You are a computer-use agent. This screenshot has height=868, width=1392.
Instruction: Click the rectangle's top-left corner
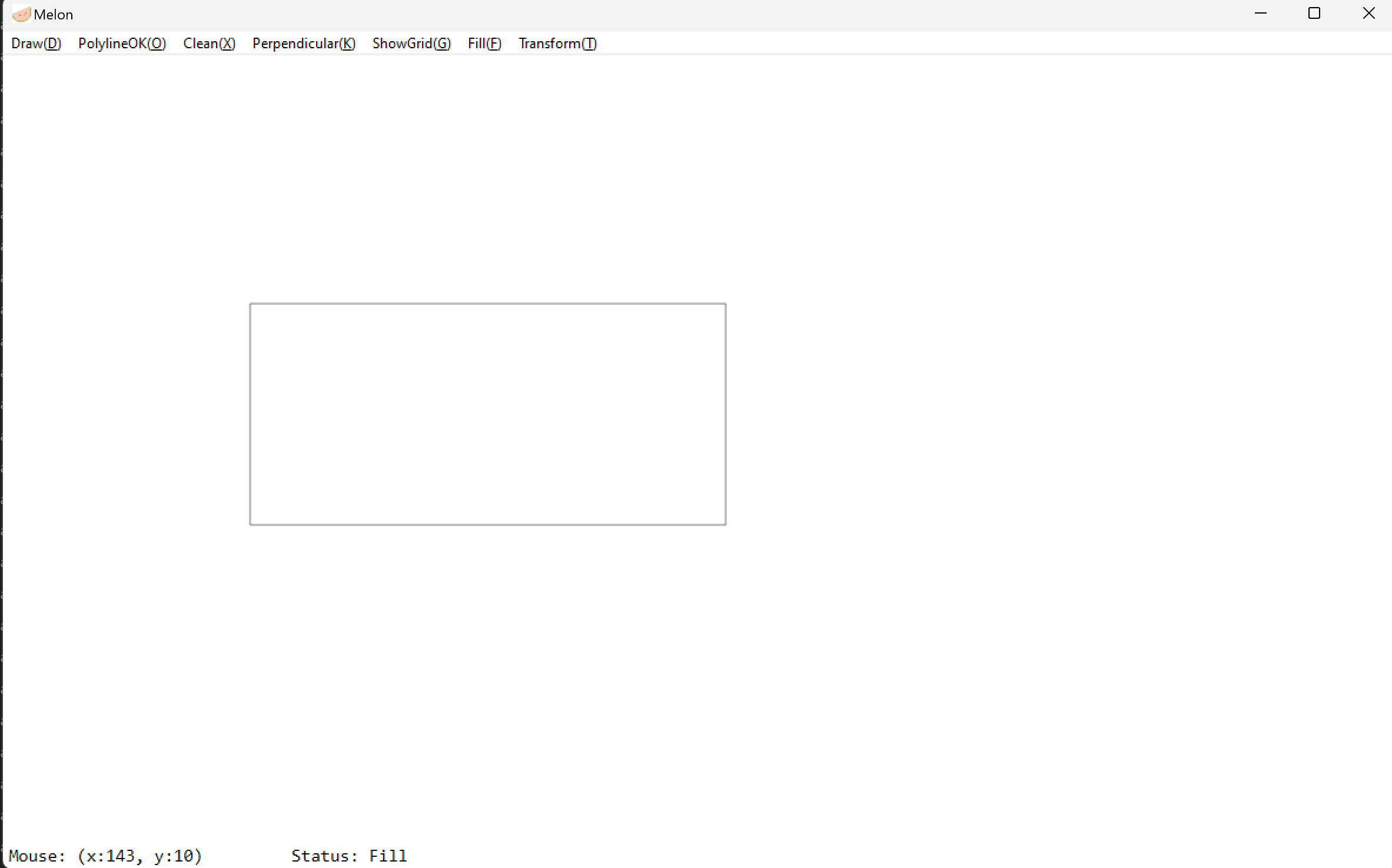pyautogui.click(x=250, y=304)
